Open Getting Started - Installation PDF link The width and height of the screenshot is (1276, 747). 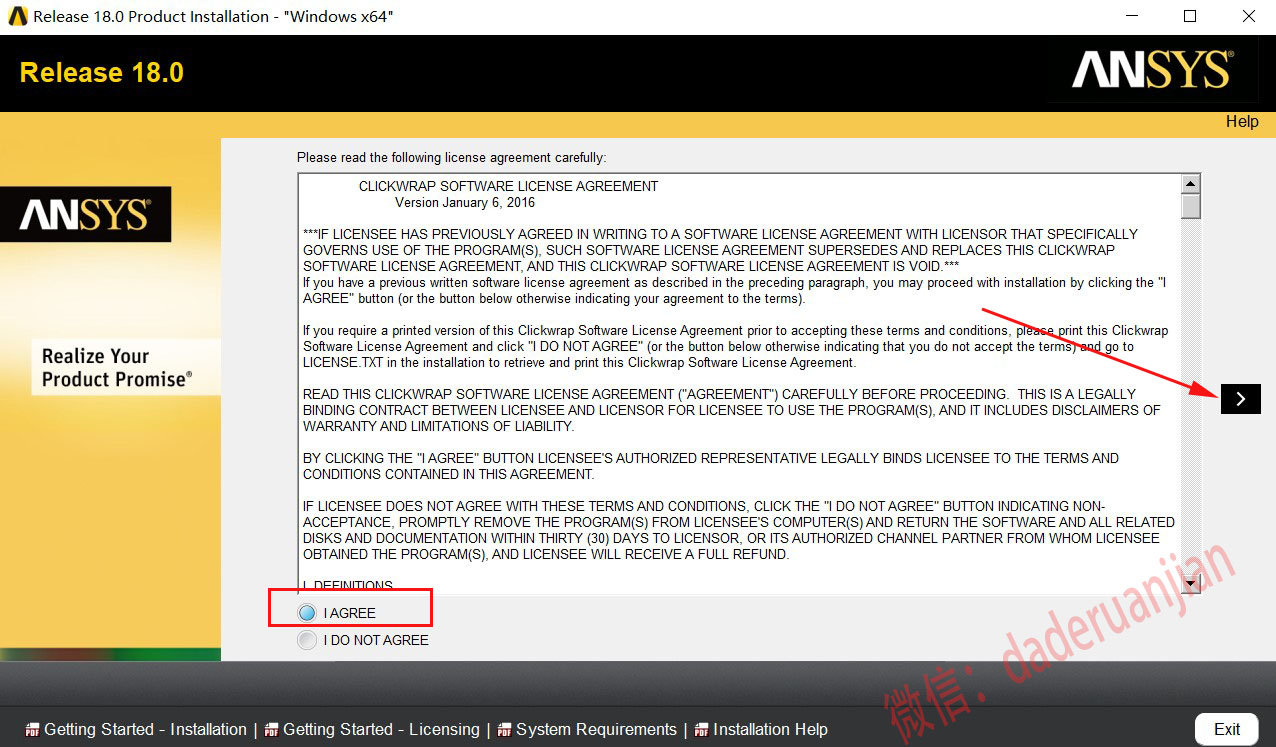coord(145,729)
